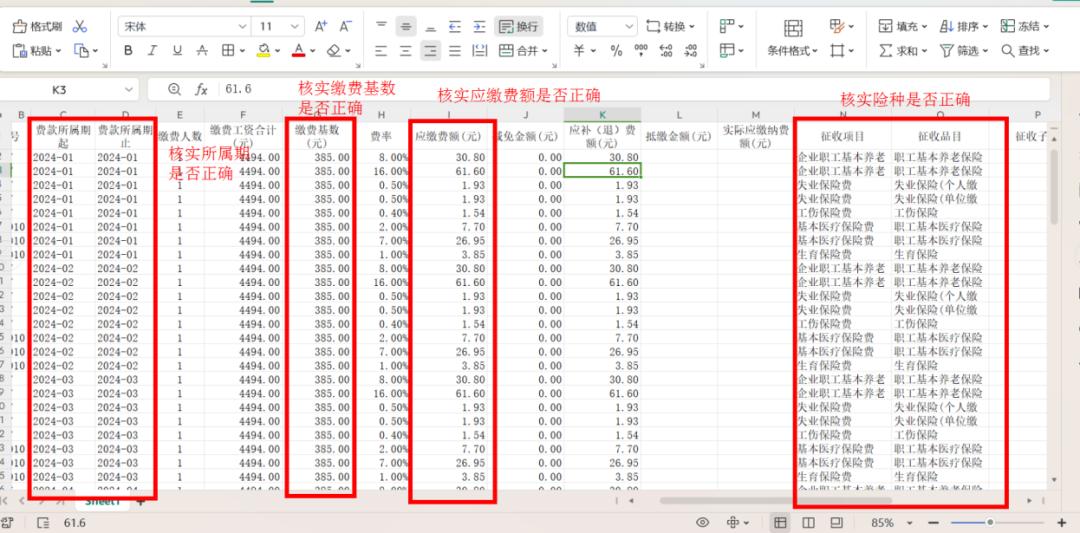Click the formula bar value 61.6
Viewport: 1080px width, 533px height.
coord(238,90)
